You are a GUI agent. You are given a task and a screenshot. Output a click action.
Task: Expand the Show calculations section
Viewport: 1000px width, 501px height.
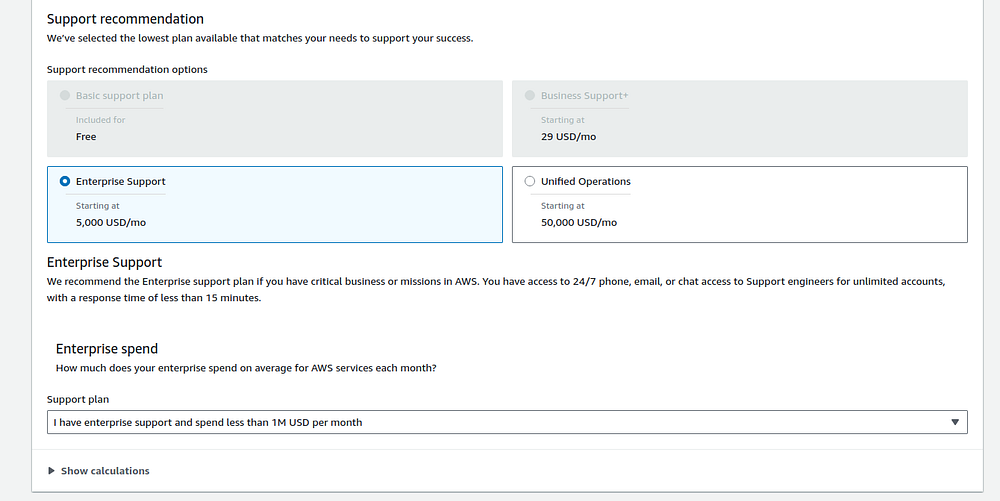(x=99, y=471)
